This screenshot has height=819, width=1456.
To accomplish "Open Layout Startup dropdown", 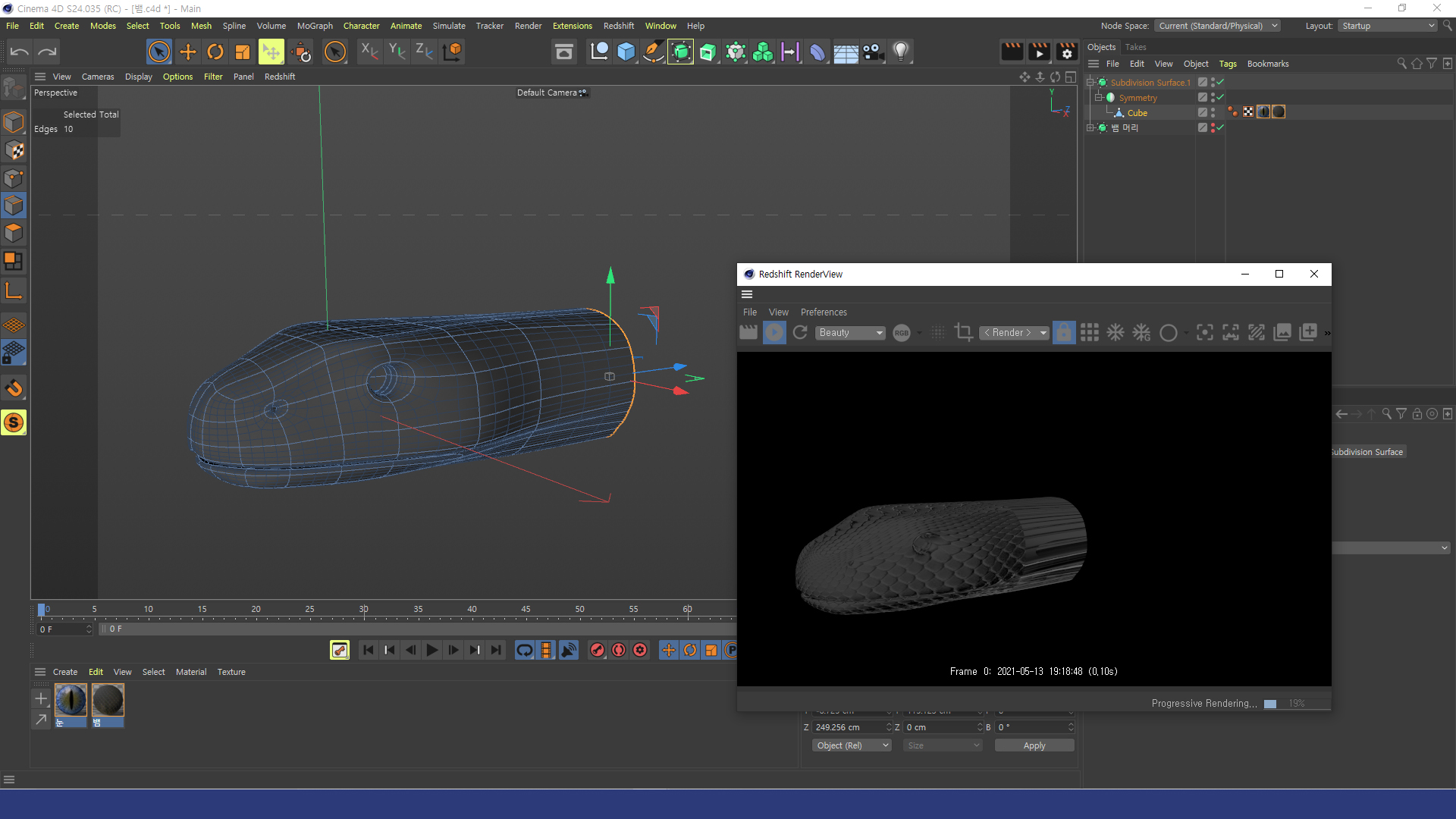I will pos(1388,26).
